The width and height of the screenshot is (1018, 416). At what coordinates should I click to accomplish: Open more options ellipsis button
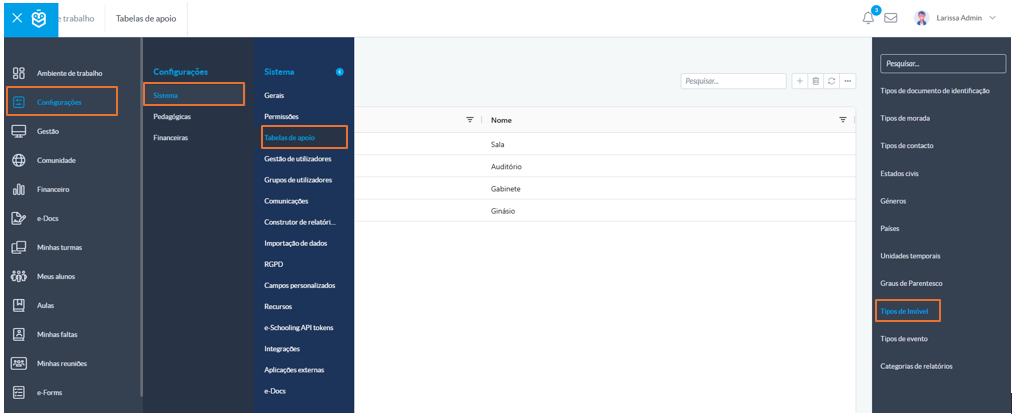coord(848,81)
